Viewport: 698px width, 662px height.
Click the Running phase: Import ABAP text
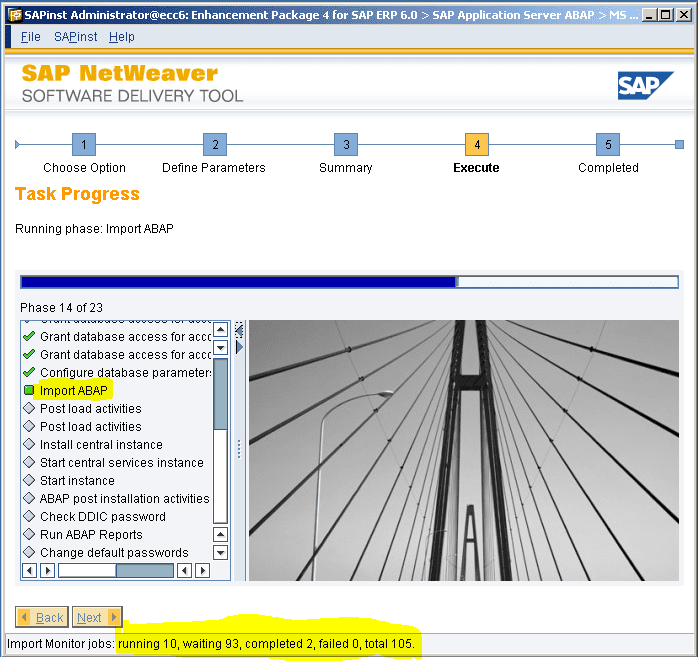(94, 228)
